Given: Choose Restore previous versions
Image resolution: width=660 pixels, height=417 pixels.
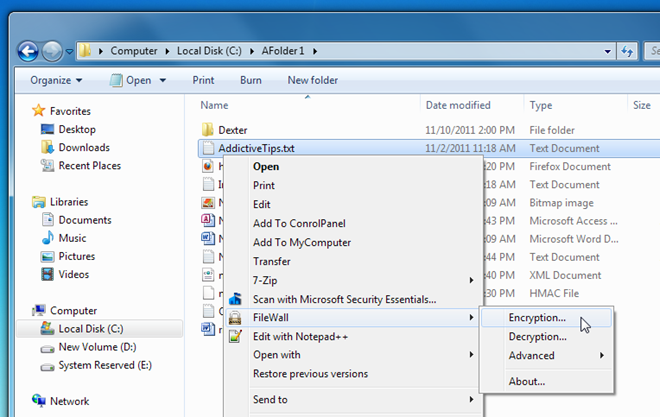Looking at the screenshot, I should tap(311, 374).
